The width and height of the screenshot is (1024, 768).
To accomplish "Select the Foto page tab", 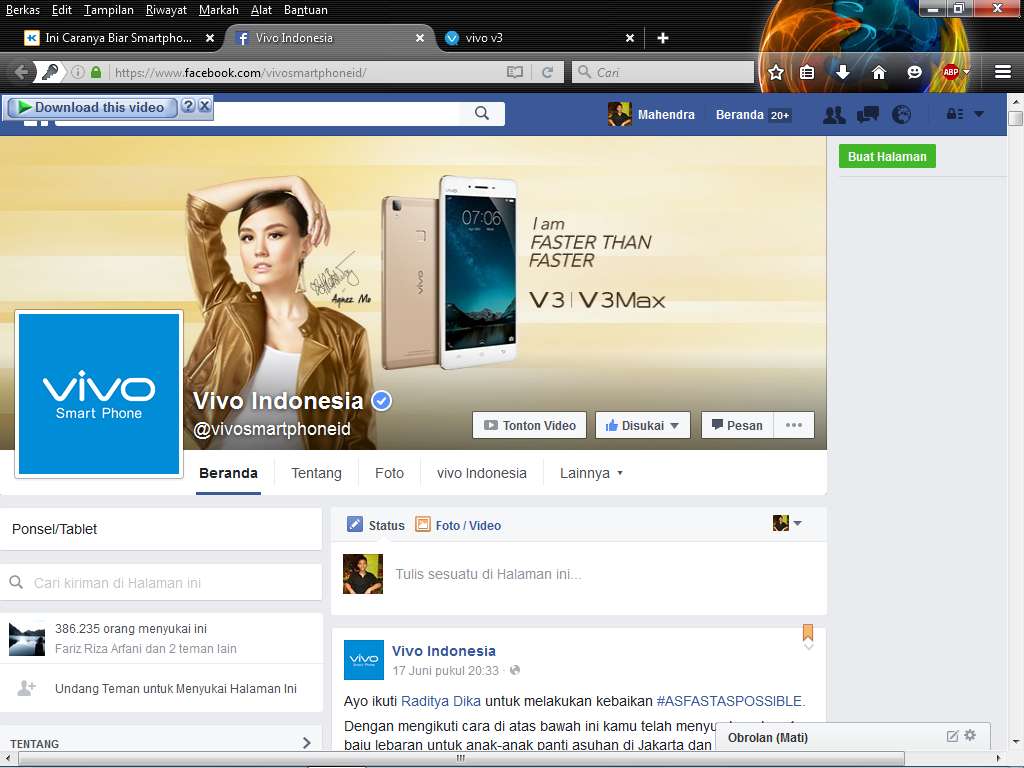I will [x=389, y=473].
